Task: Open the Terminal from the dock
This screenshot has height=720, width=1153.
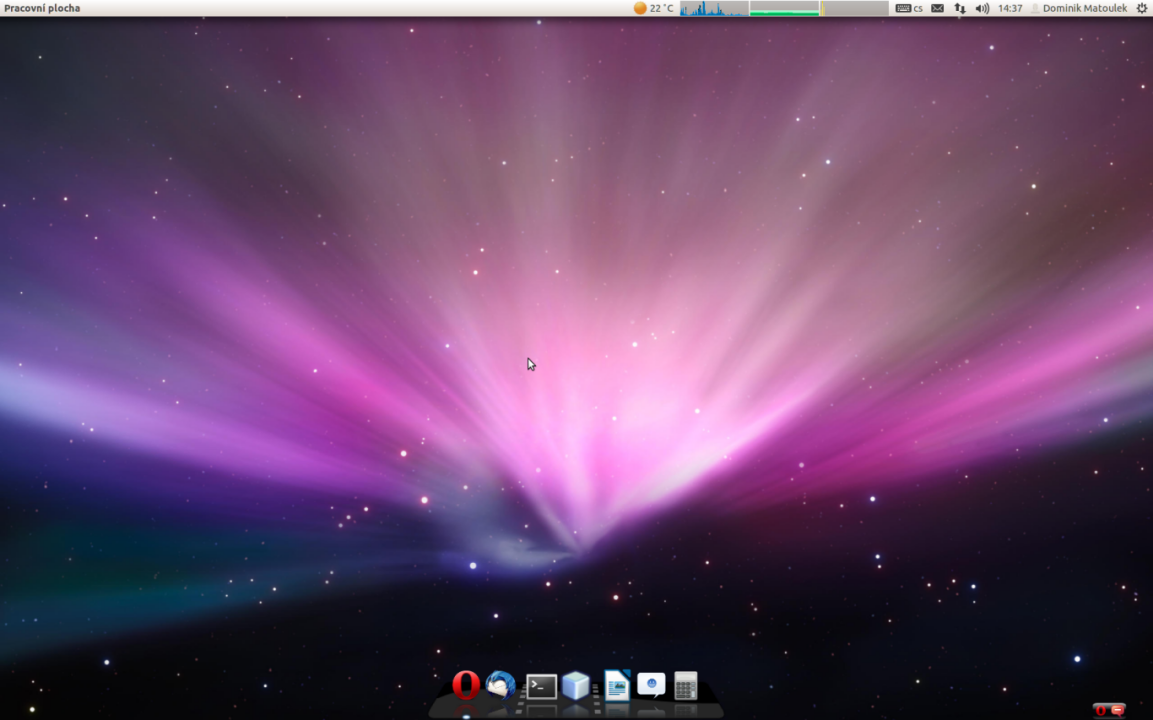Action: (541, 686)
